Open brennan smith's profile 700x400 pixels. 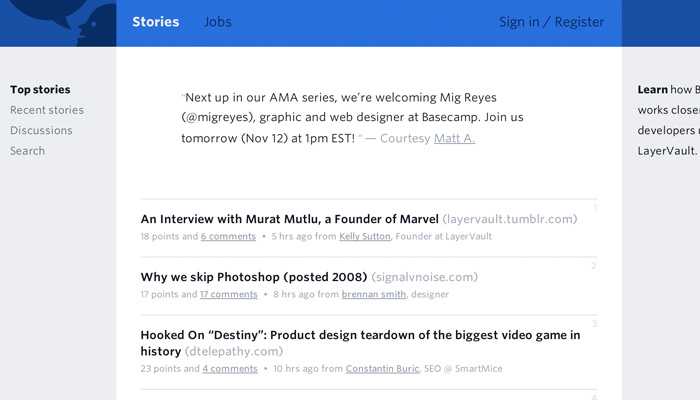pyautogui.click(x=374, y=295)
